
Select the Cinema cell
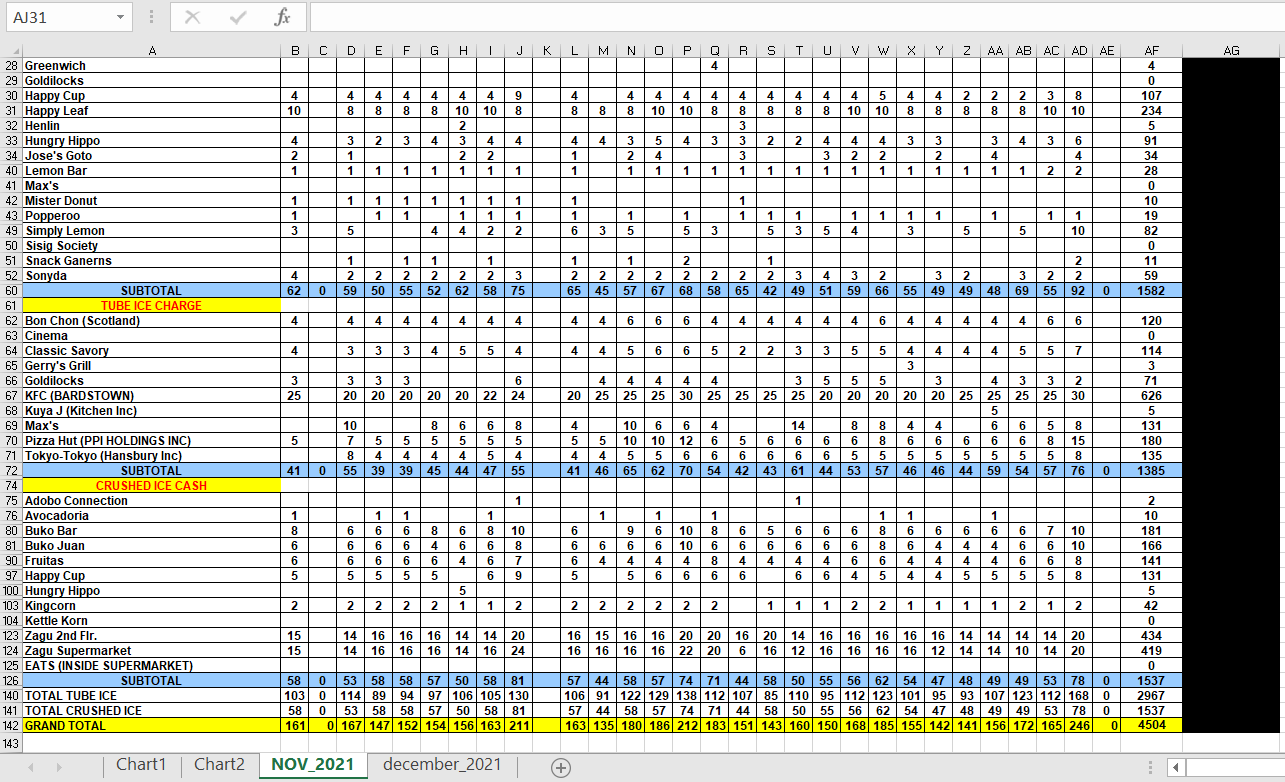(151, 336)
